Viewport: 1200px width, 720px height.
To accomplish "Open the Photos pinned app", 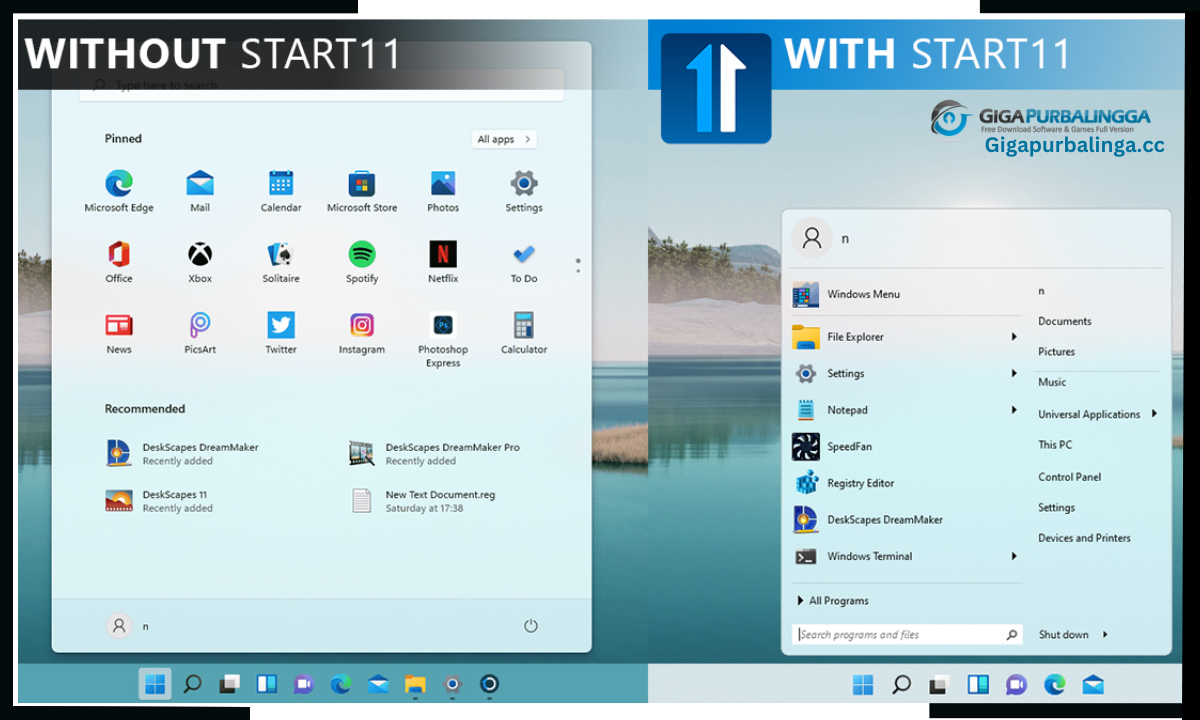I will click(443, 191).
